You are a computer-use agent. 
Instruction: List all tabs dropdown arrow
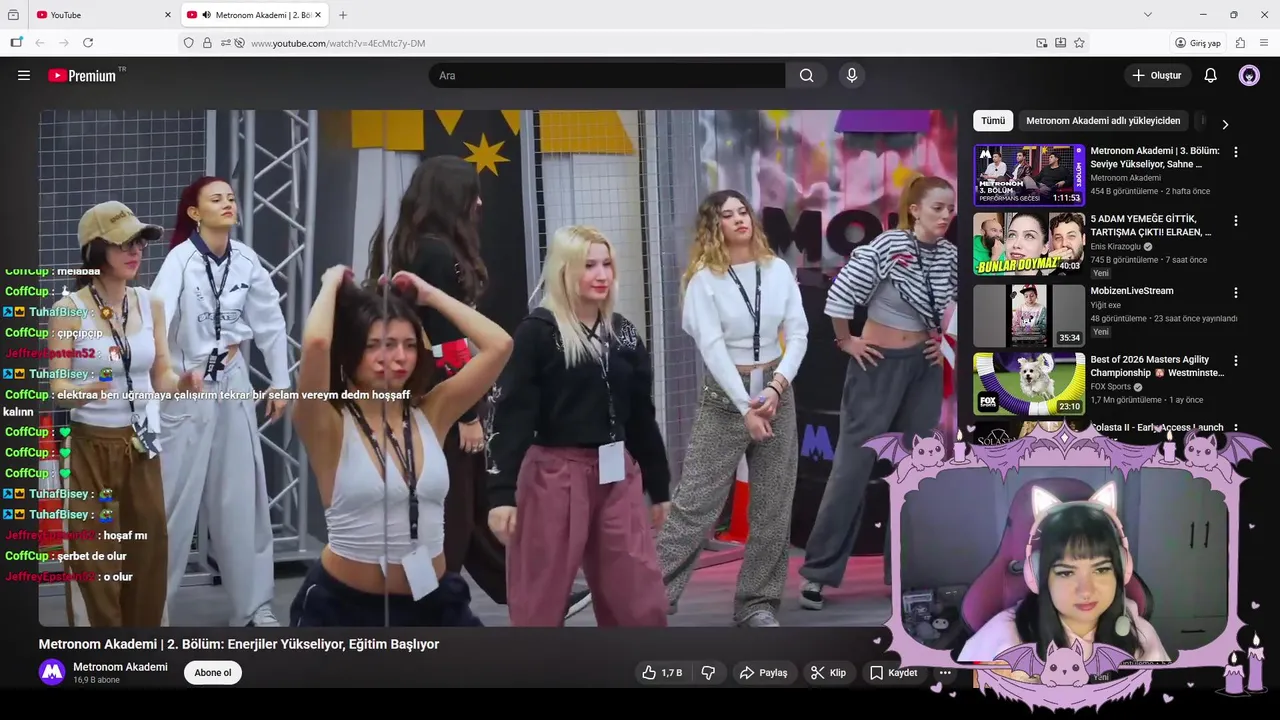(x=1148, y=15)
